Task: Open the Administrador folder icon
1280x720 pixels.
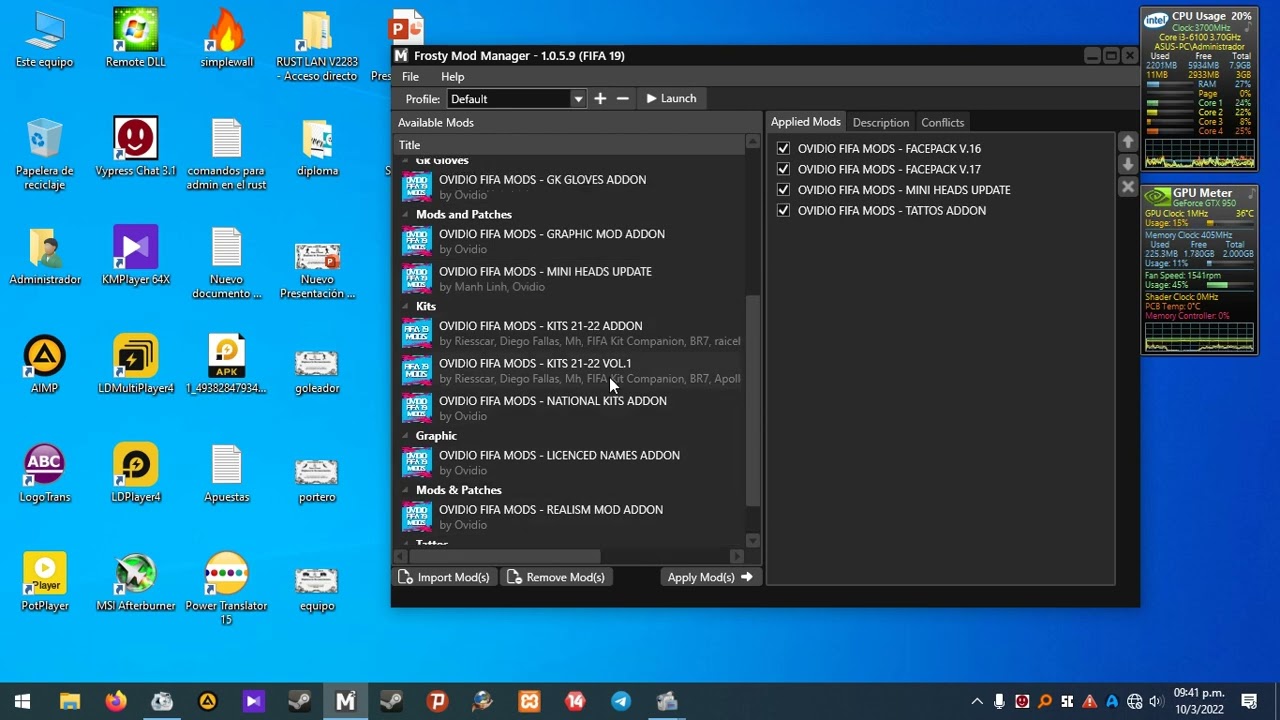Action: pos(44,256)
